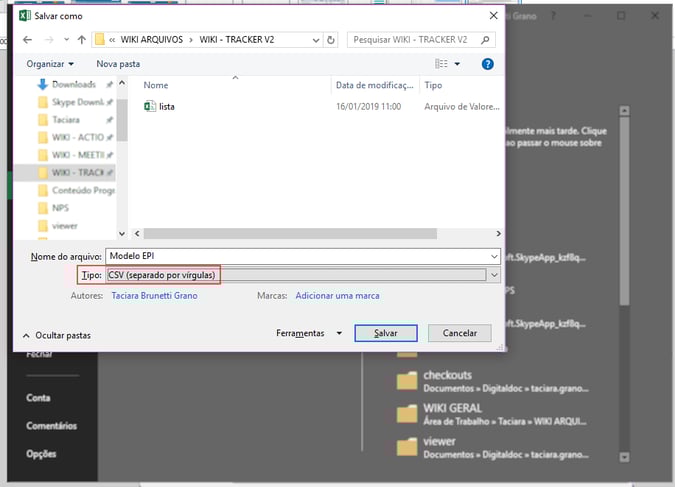Go back using the back arrow
This screenshot has height=487, width=675.
28,40
